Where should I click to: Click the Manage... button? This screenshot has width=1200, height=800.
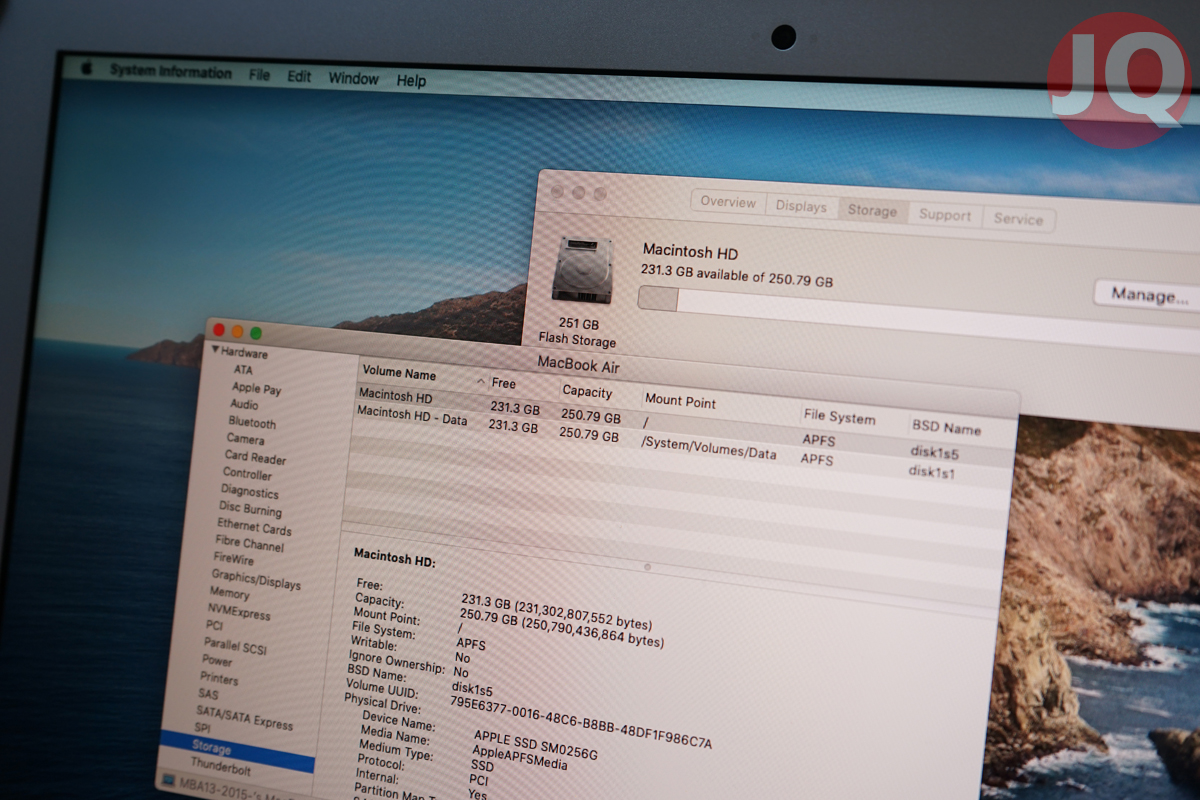pyautogui.click(x=1150, y=296)
